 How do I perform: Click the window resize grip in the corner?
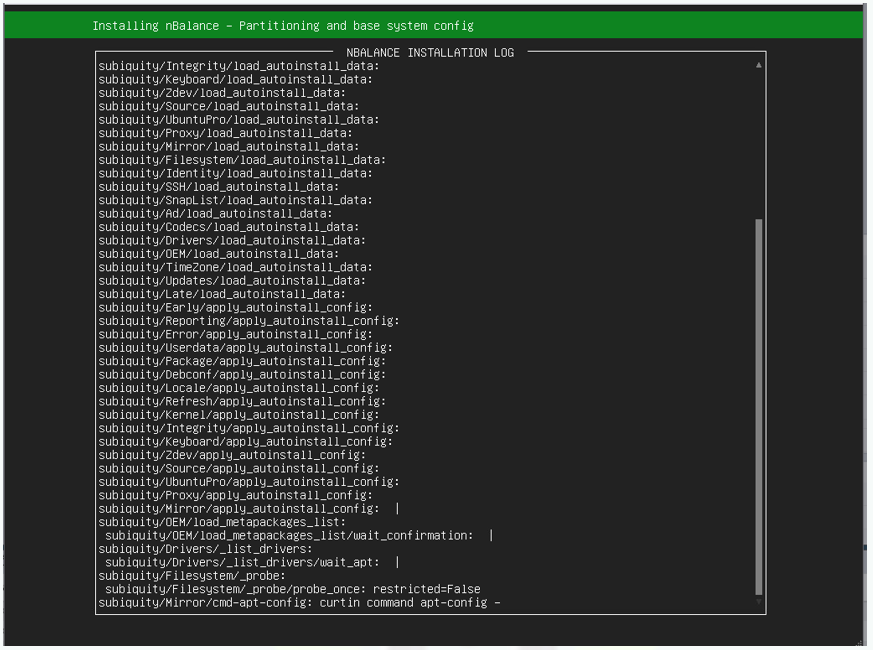[861, 641]
